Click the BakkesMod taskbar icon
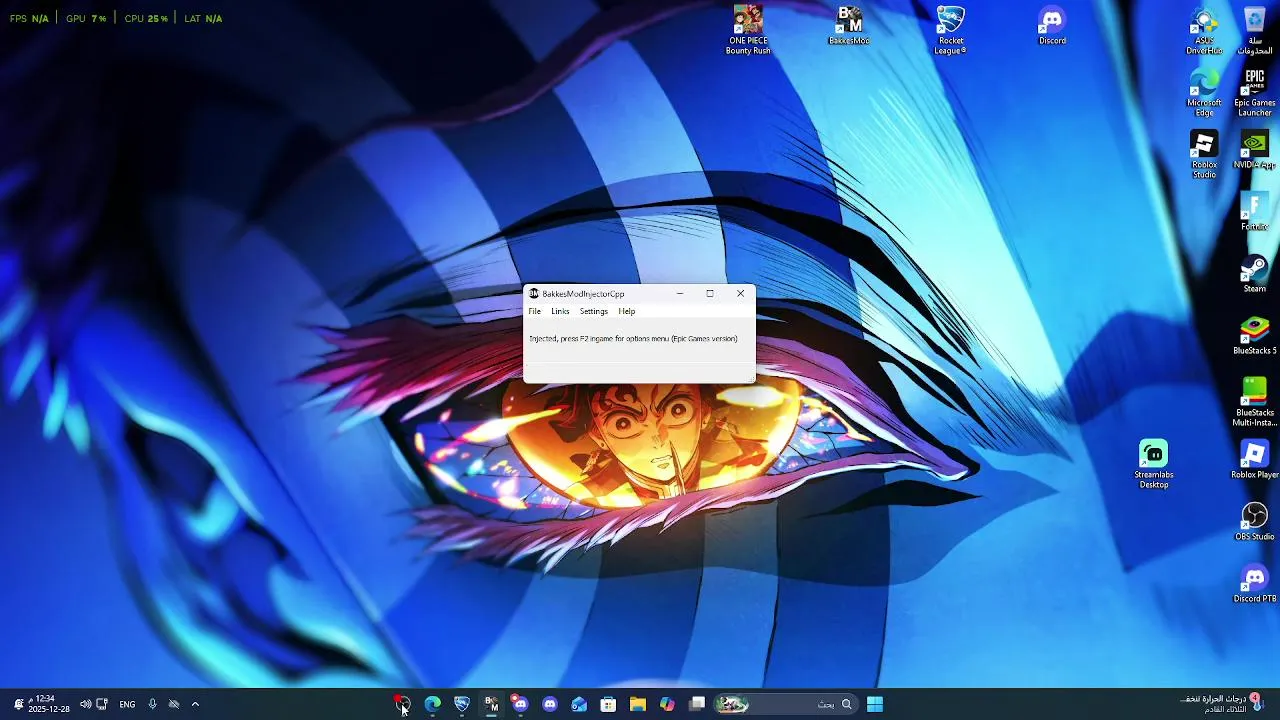Screen dimensions: 1280x720 coord(491,704)
